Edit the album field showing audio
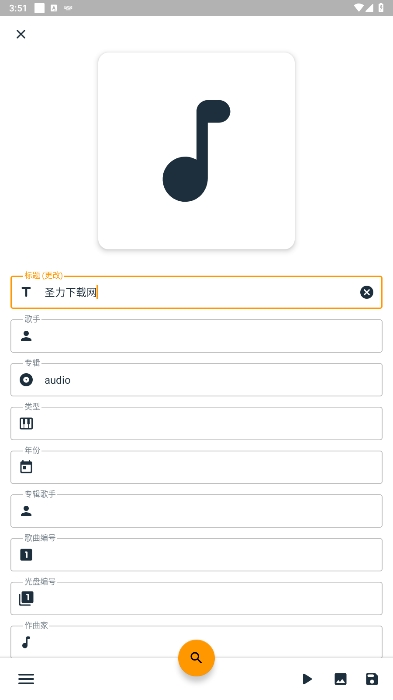This screenshot has width=393, height=700. pyautogui.click(x=196, y=380)
